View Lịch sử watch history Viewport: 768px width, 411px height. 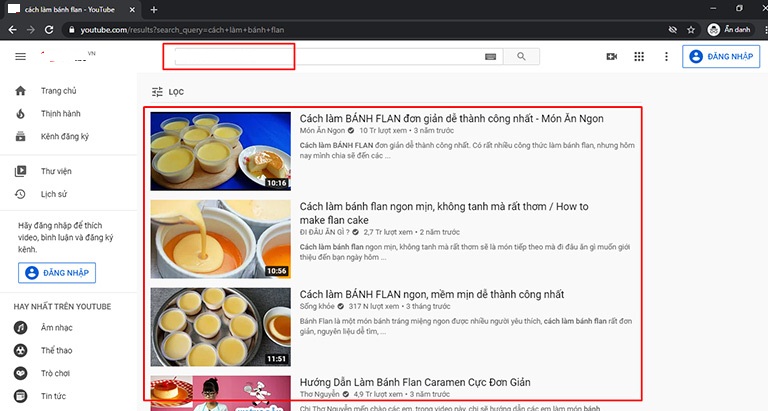[x=54, y=193]
